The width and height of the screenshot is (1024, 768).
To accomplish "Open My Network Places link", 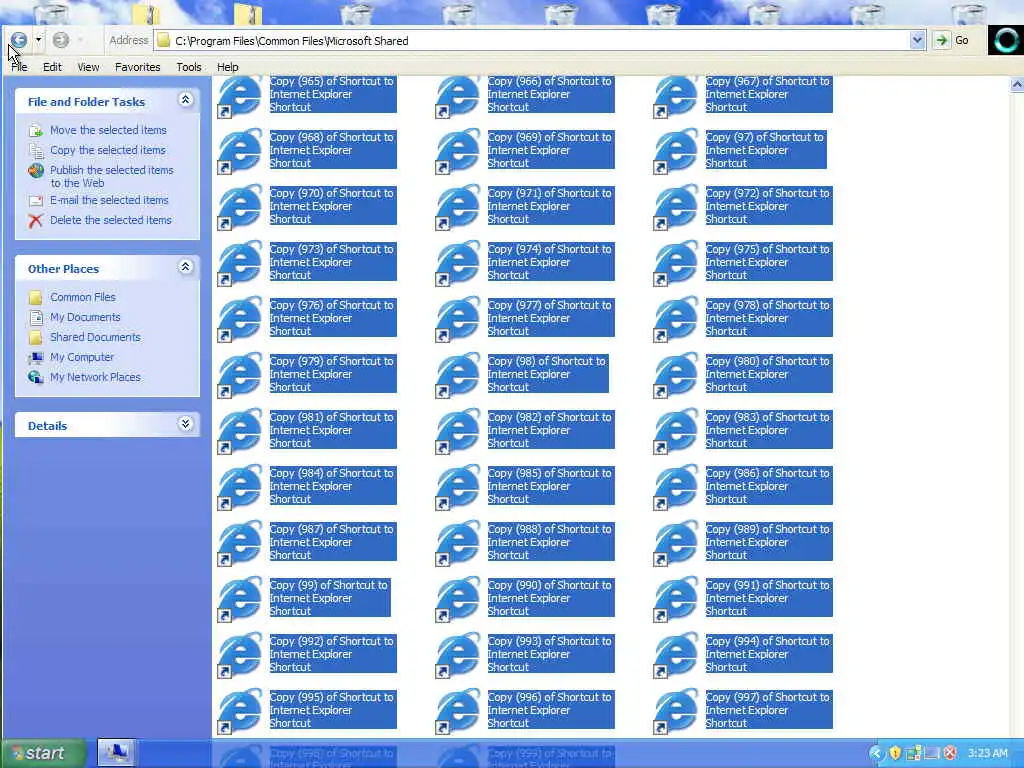I will [95, 377].
